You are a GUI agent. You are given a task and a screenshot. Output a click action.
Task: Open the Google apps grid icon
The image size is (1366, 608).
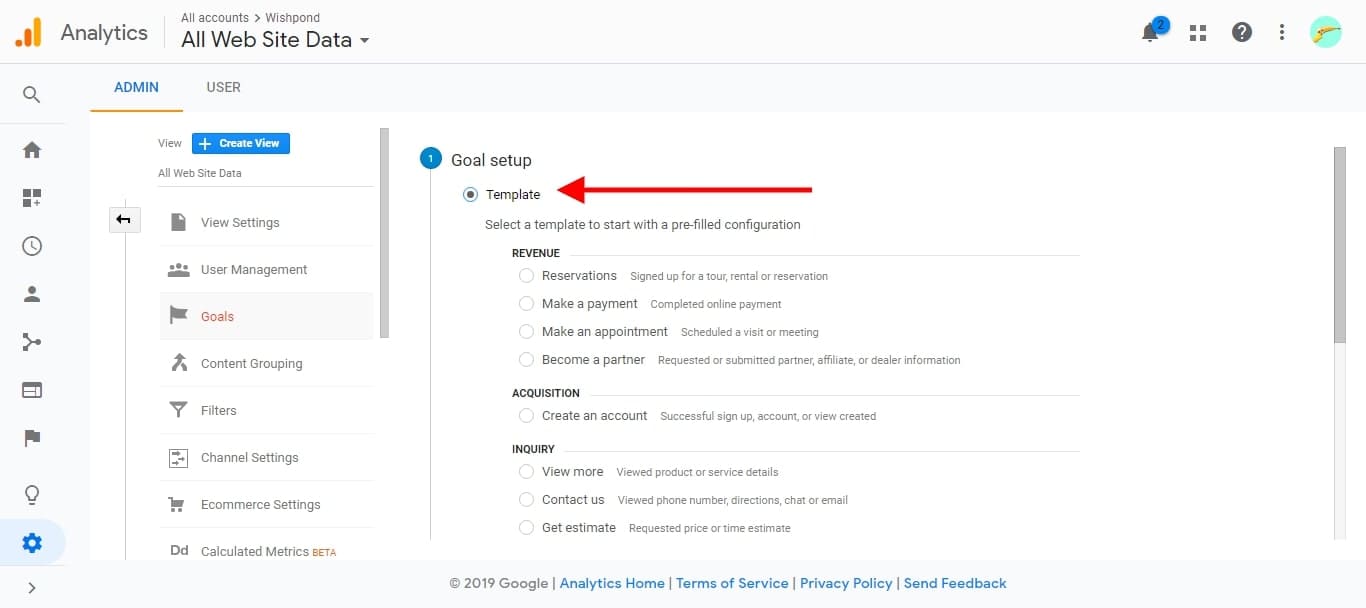(1197, 33)
